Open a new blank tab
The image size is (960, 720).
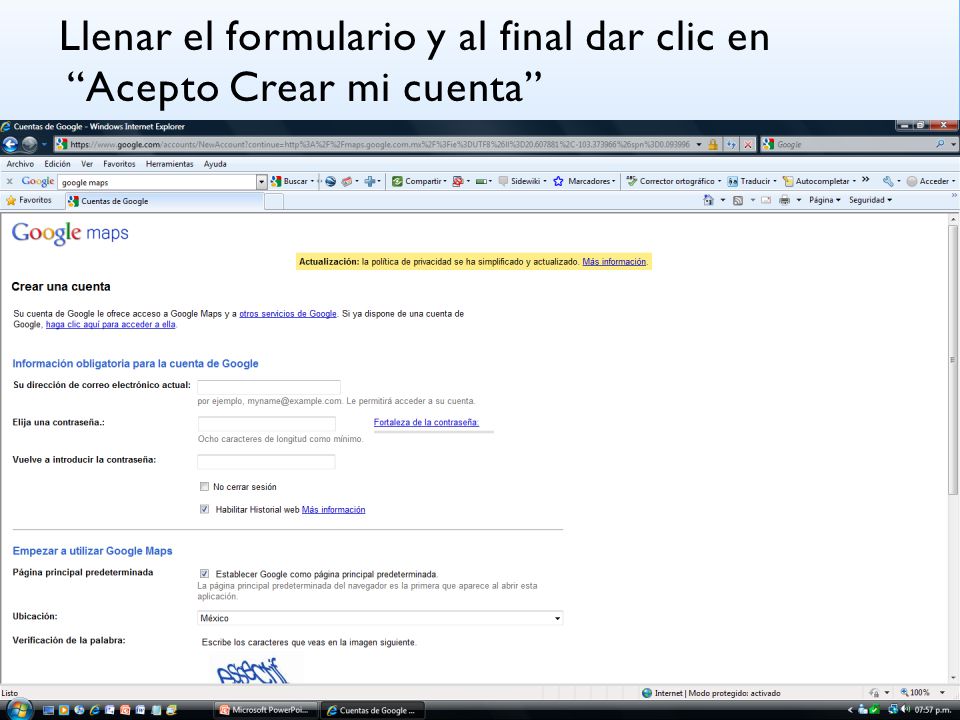coord(274,201)
